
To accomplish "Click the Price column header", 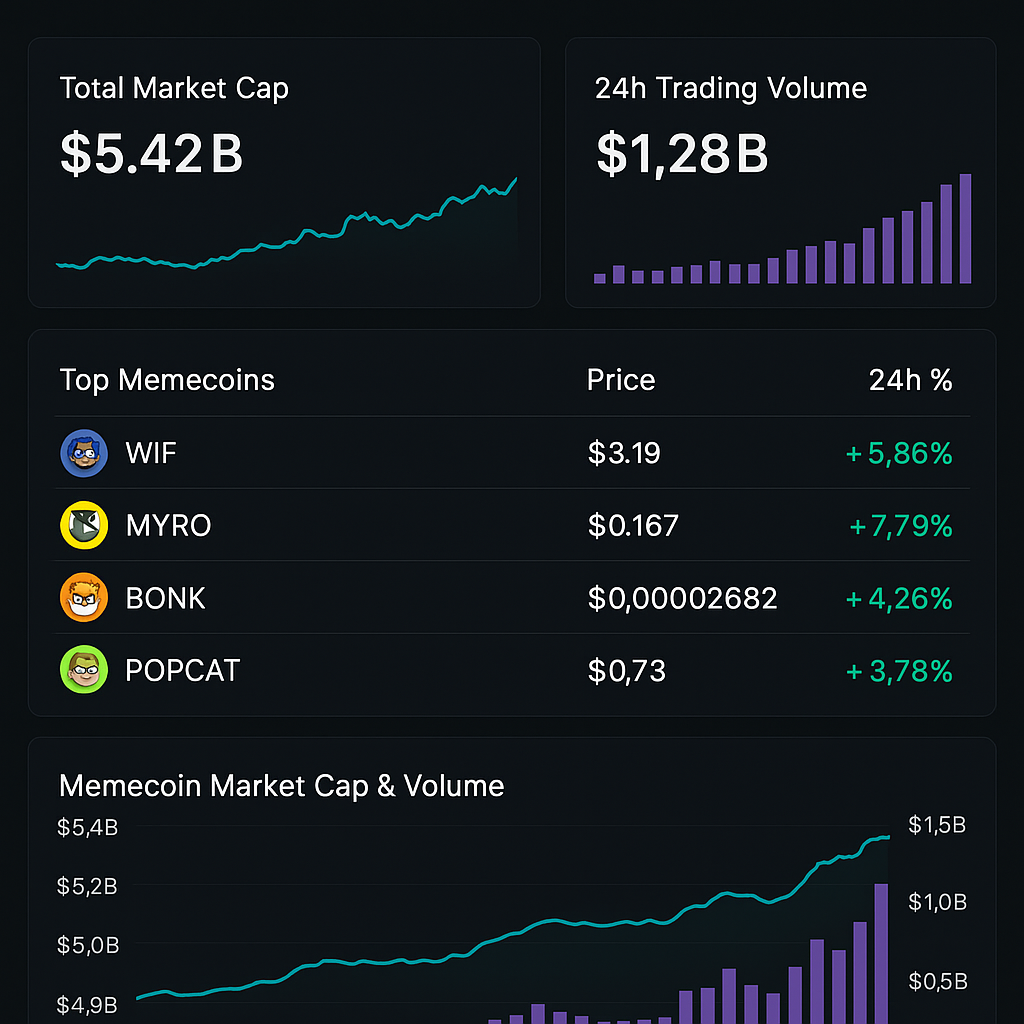I will click(x=621, y=380).
